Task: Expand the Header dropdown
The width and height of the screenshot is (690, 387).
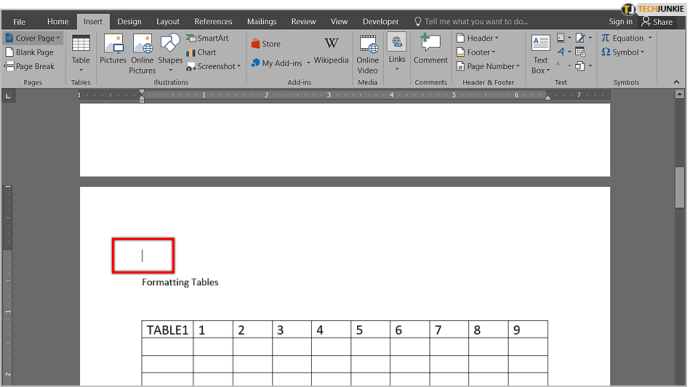Action: pyautogui.click(x=477, y=38)
